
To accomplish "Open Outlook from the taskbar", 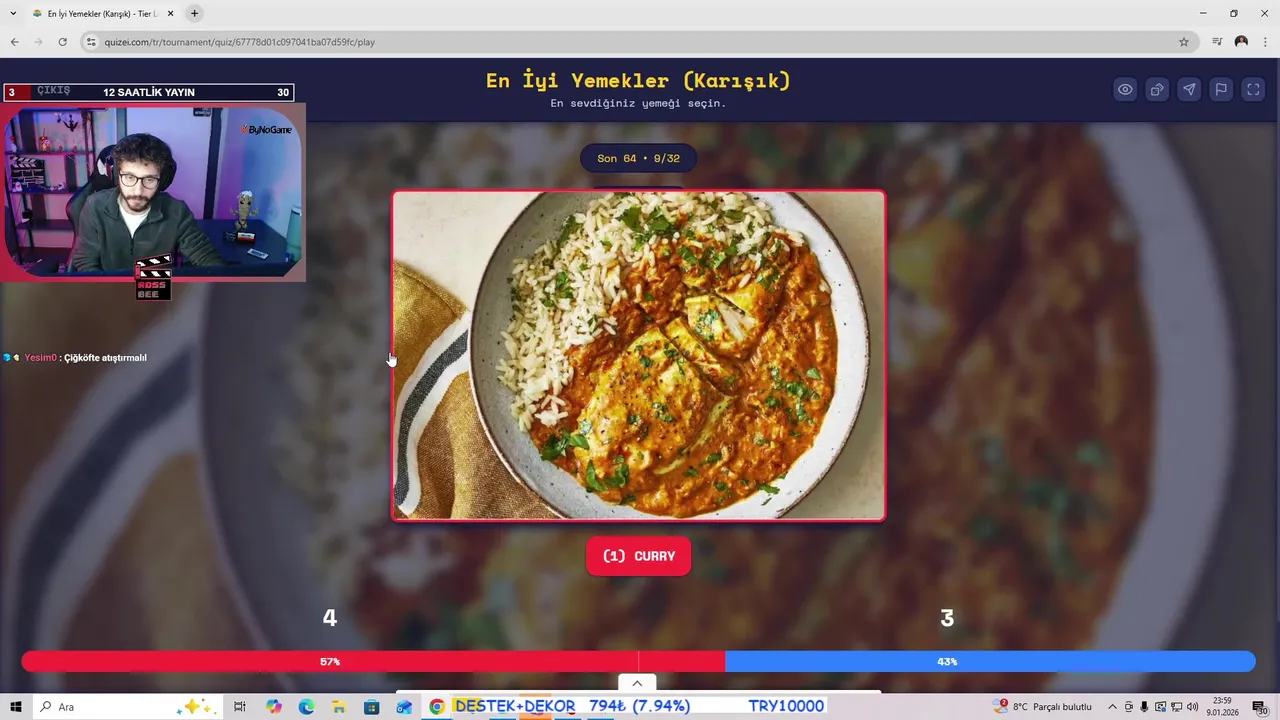I will (404, 706).
